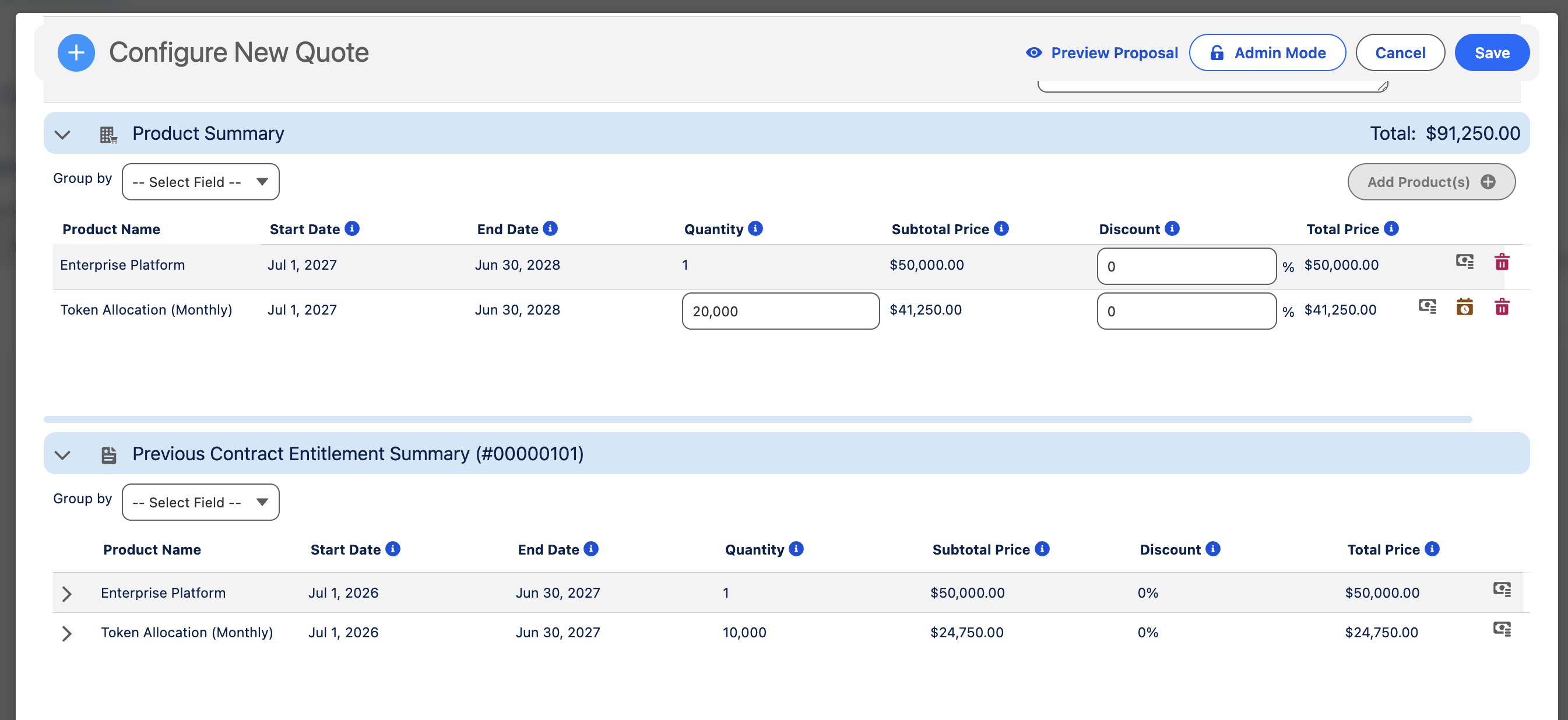Image resolution: width=1568 pixels, height=720 pixels.
Task: Open Preview Proposal link
Action: [1114, 53]
